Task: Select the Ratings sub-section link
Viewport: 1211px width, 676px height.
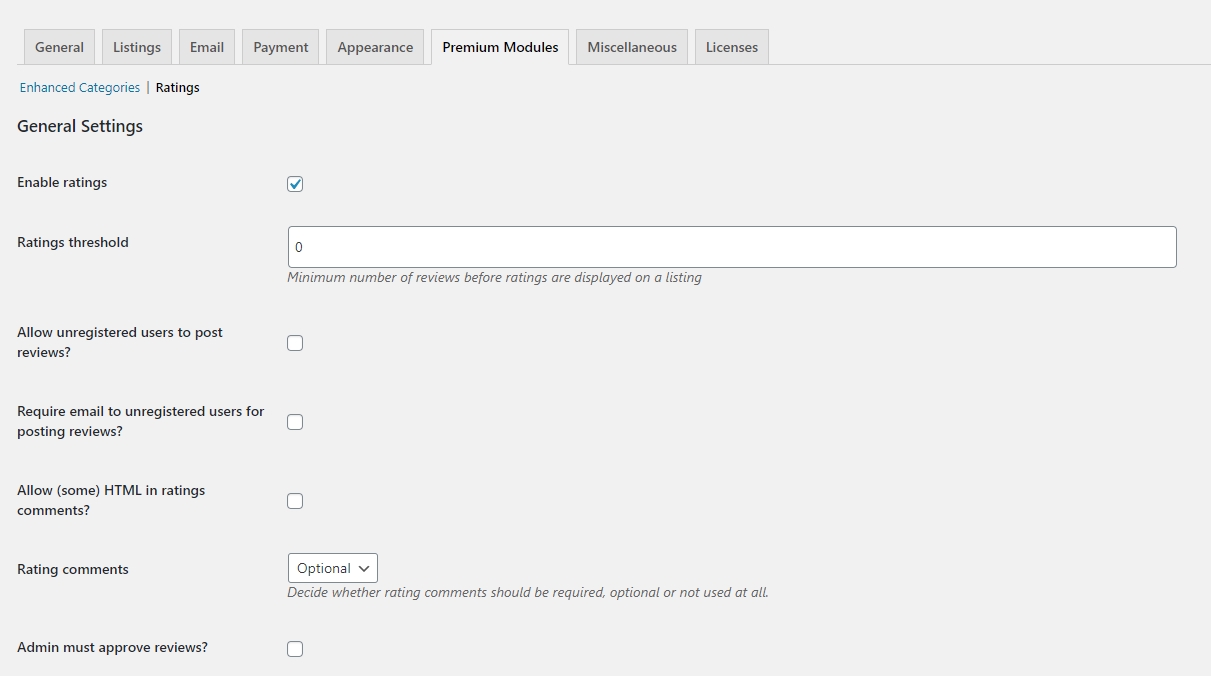Action: coord(178,88)
